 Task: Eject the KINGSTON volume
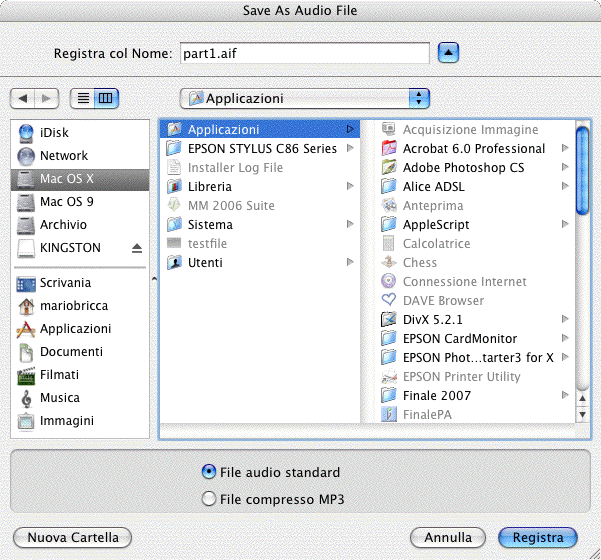(137, 248)
